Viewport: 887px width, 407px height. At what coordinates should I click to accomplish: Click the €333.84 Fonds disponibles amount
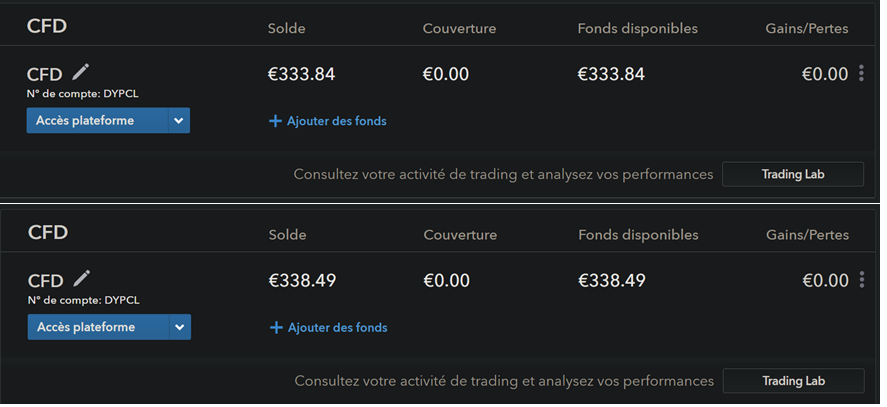pos(611,74)
